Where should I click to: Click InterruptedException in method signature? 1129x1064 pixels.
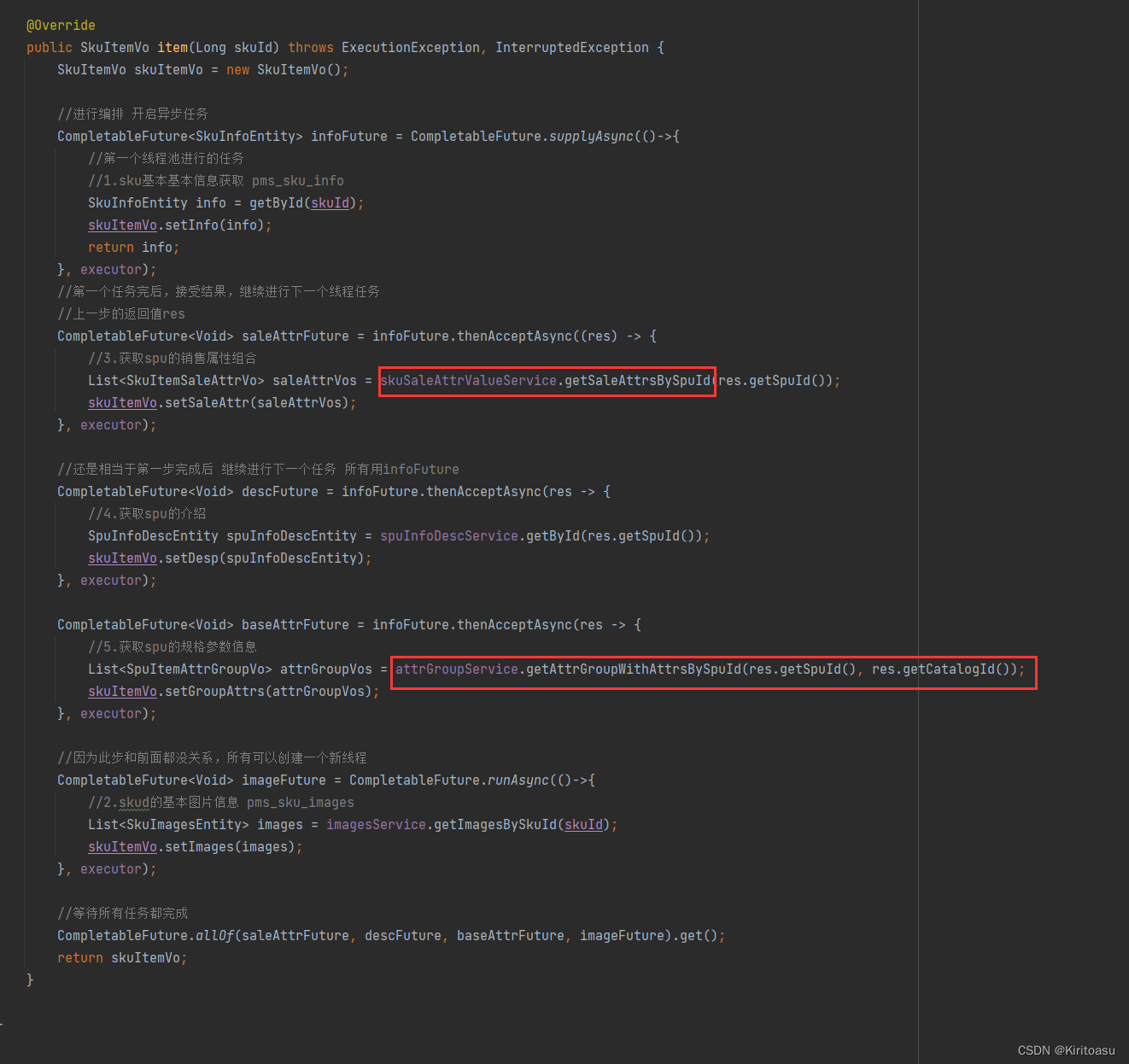pos(572,48)
